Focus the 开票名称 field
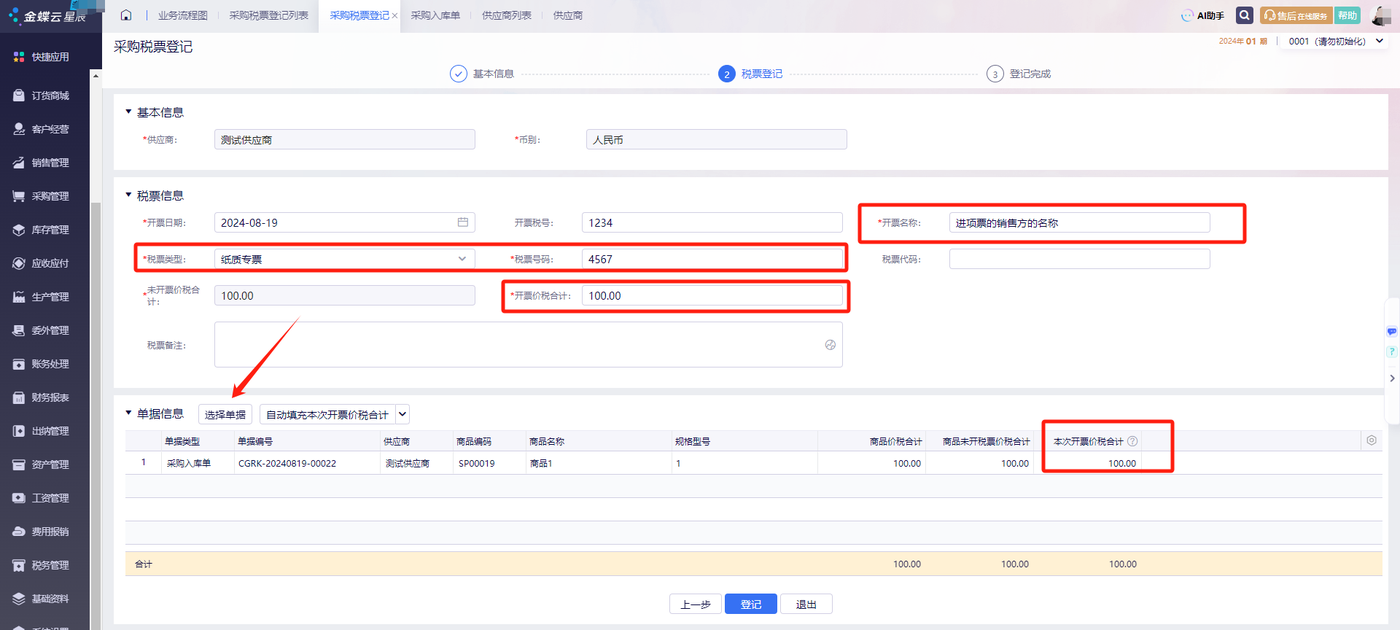This screenshot has width=1400, height=630. 1079,222
